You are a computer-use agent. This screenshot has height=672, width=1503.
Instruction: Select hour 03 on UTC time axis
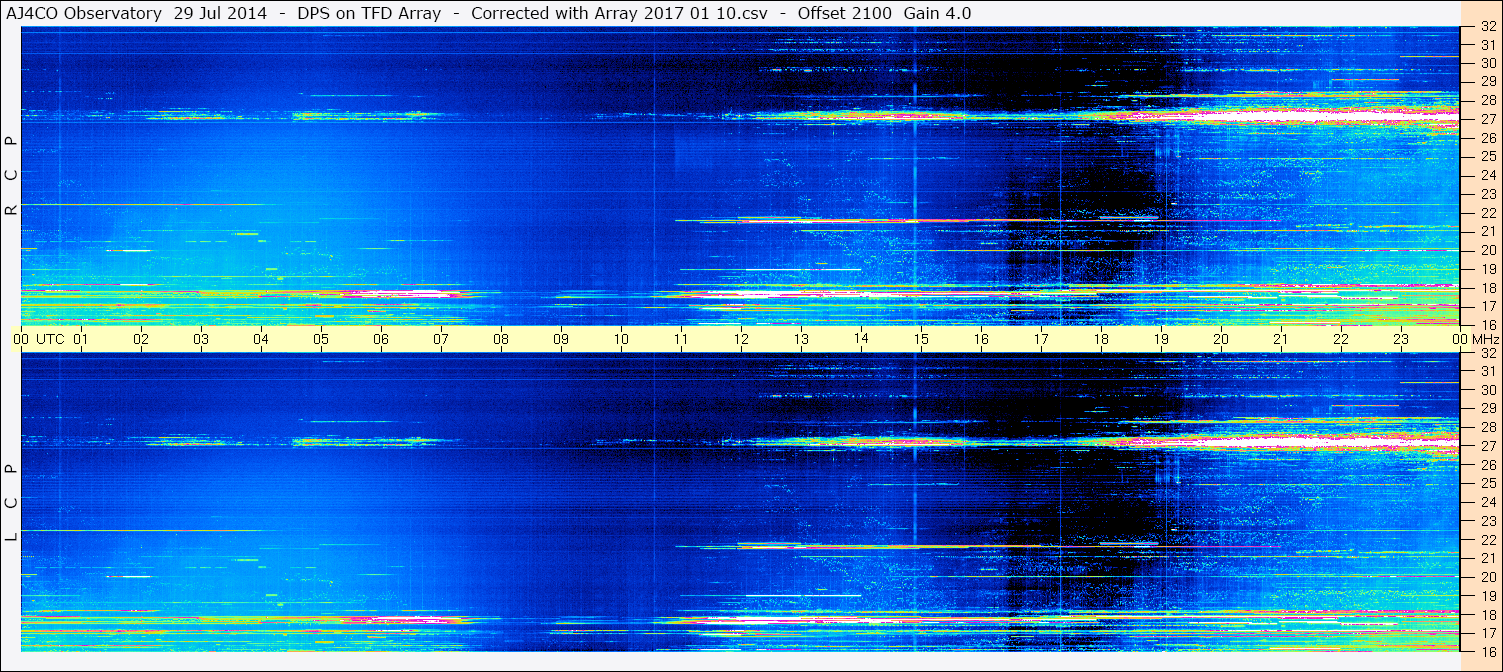(x=201, y=339)
